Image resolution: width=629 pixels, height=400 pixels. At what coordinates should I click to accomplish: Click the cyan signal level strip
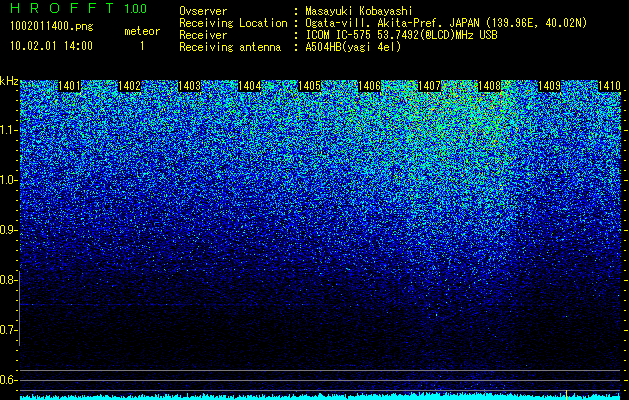320,397
